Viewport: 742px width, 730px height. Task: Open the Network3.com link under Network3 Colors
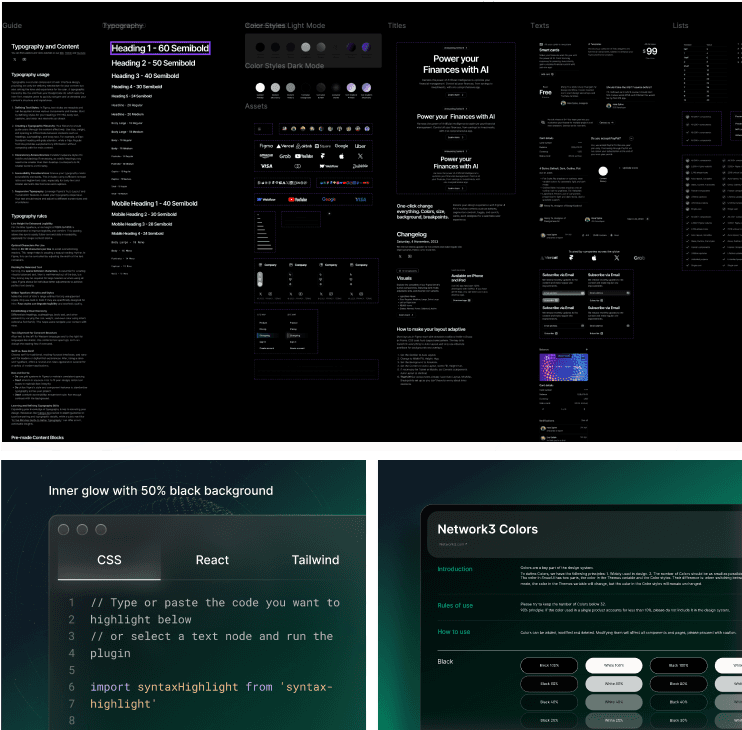pos(452,544)
